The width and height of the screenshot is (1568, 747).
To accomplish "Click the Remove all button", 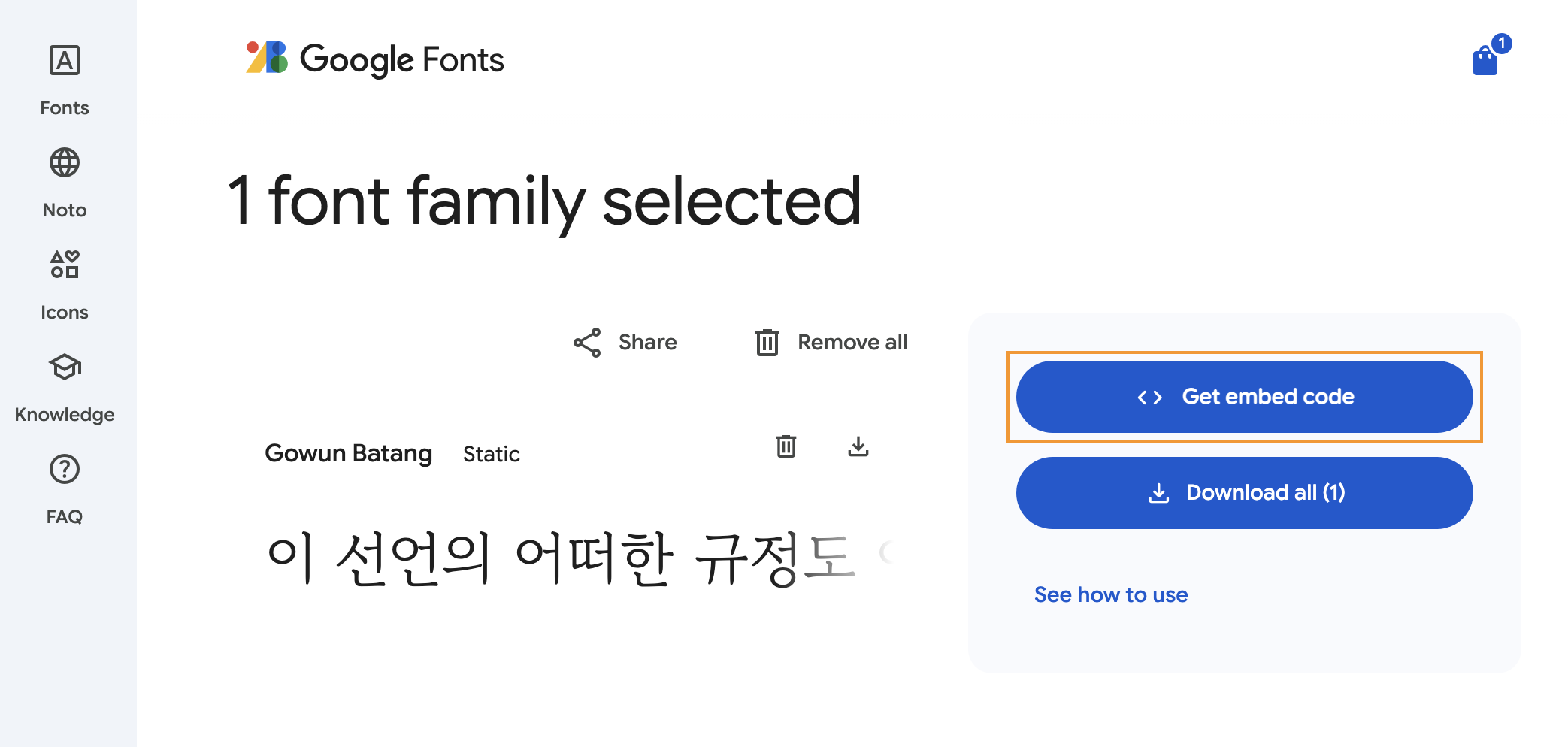I will 832,343.
